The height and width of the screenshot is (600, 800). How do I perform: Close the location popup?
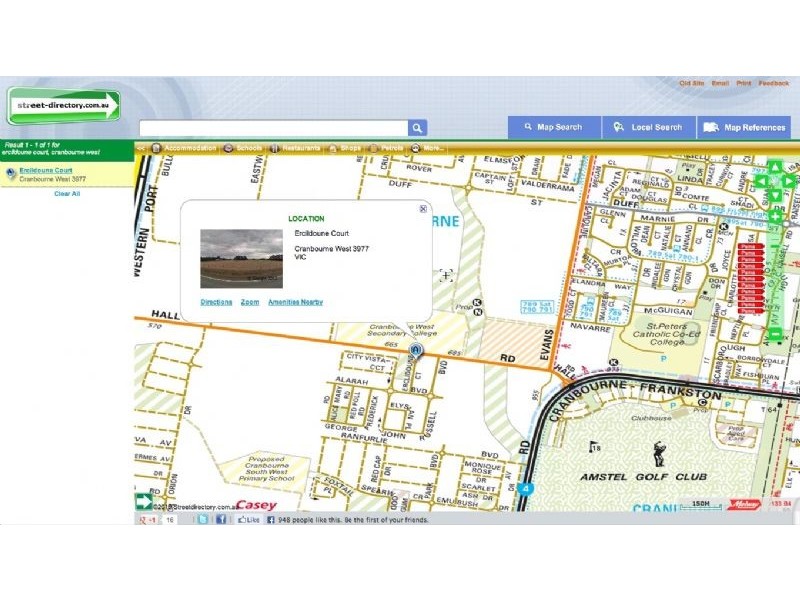423,209
